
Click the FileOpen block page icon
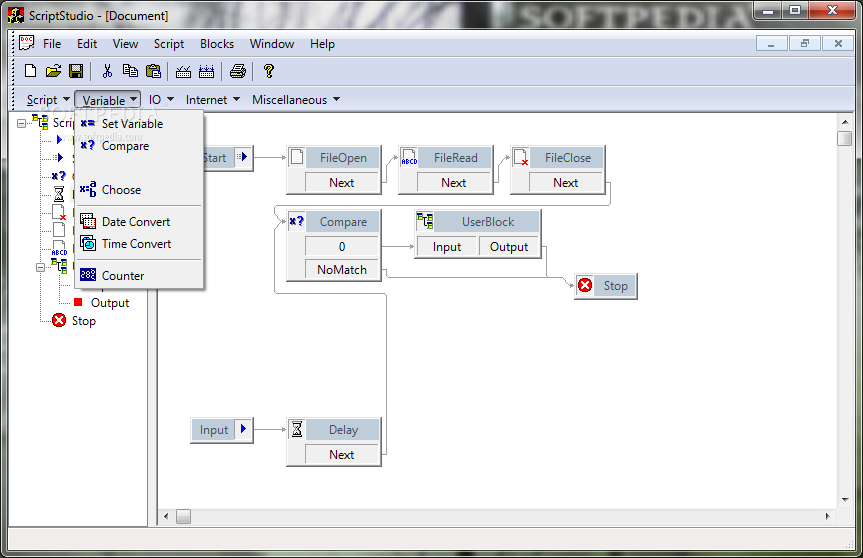pyautogui.click(x=297, y=157)
